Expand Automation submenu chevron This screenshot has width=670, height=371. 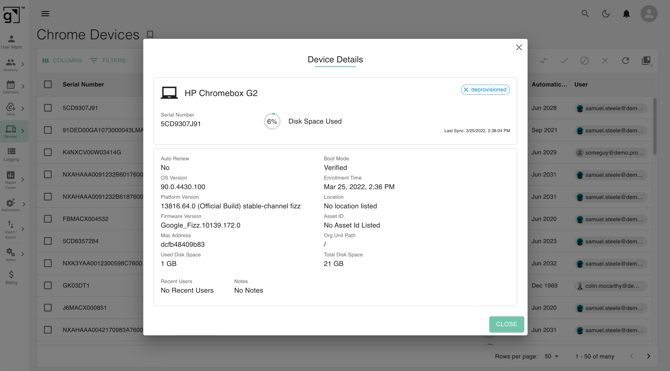coord(24,205)
